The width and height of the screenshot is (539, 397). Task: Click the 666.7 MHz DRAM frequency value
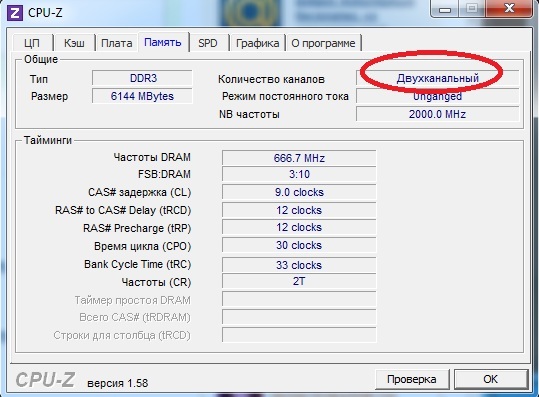point(299,158)
